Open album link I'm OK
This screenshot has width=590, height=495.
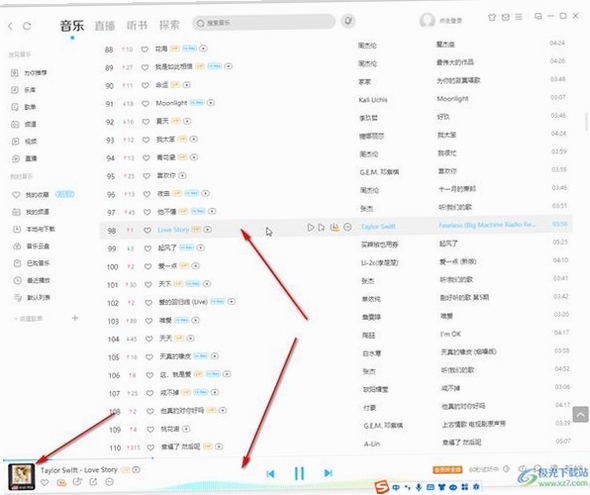pyautogui.click(x=450, y=334)
